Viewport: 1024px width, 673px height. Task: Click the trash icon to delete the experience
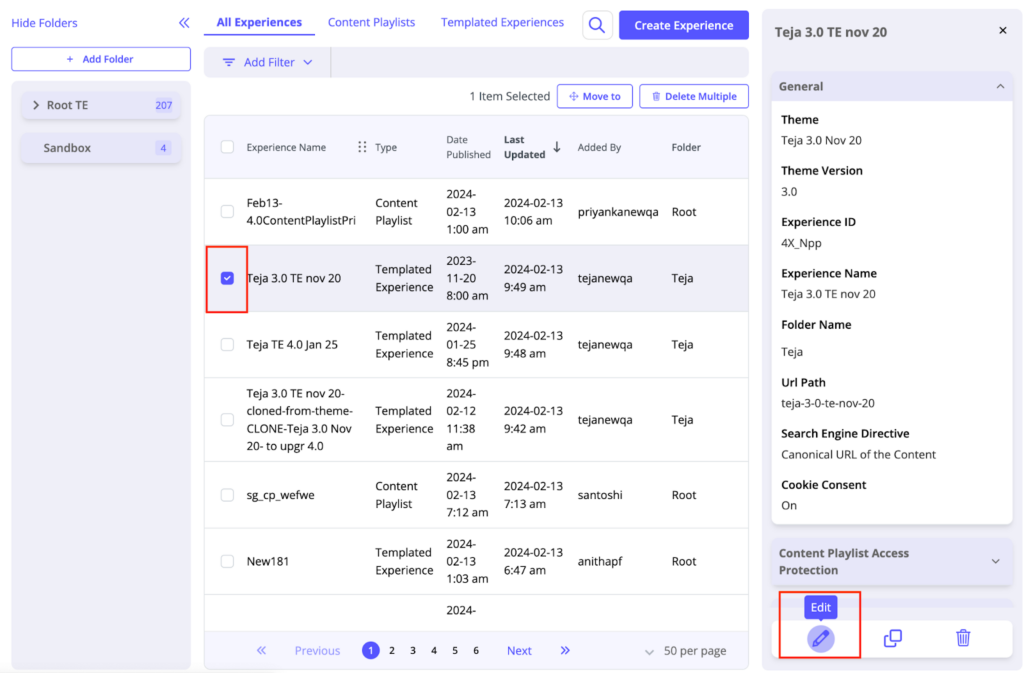pyautogui.click(x=962, y=637)
